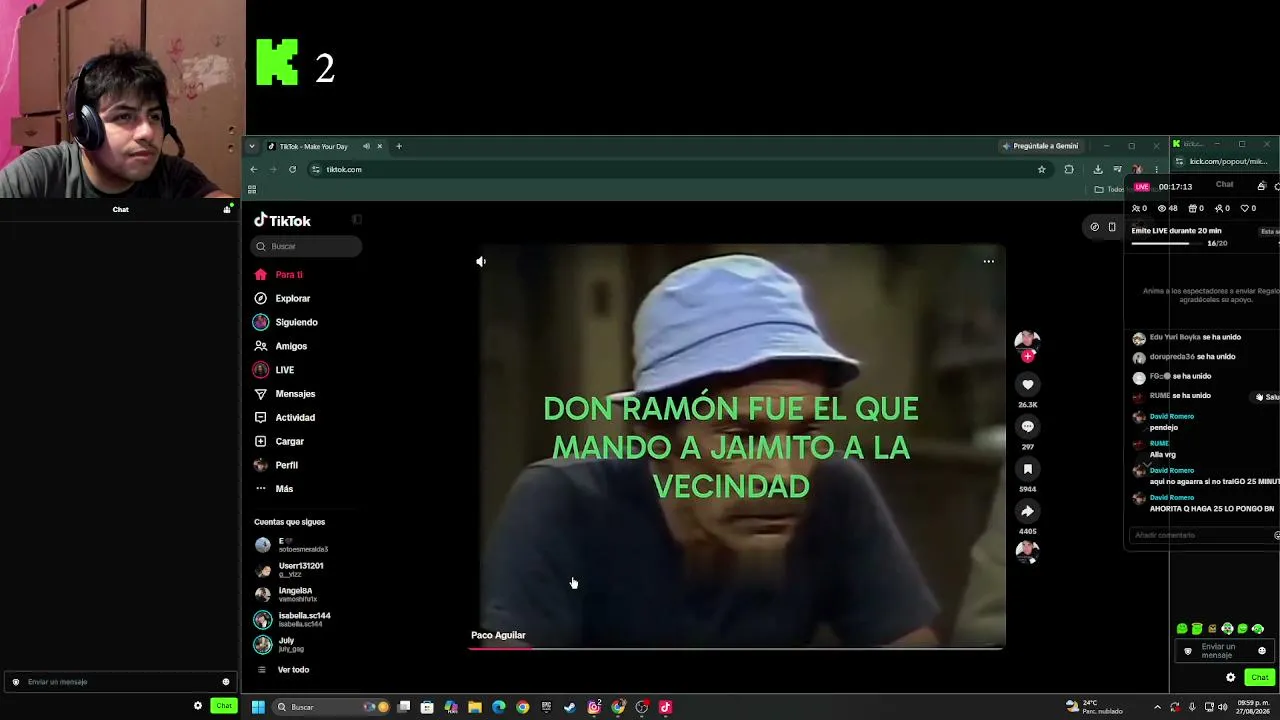Click the Chat button in Kick popout
This screenshot has width=1280, height=720.
pos(1259,677)
